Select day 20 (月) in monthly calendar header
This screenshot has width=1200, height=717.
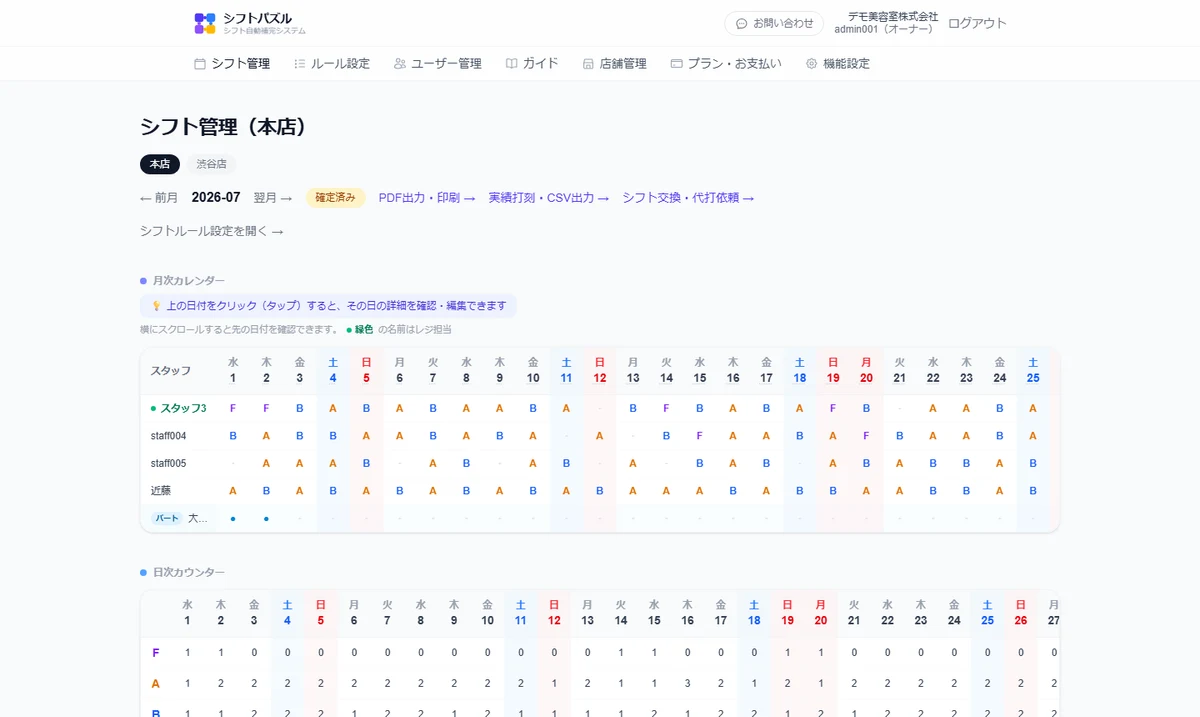point(866,370)
